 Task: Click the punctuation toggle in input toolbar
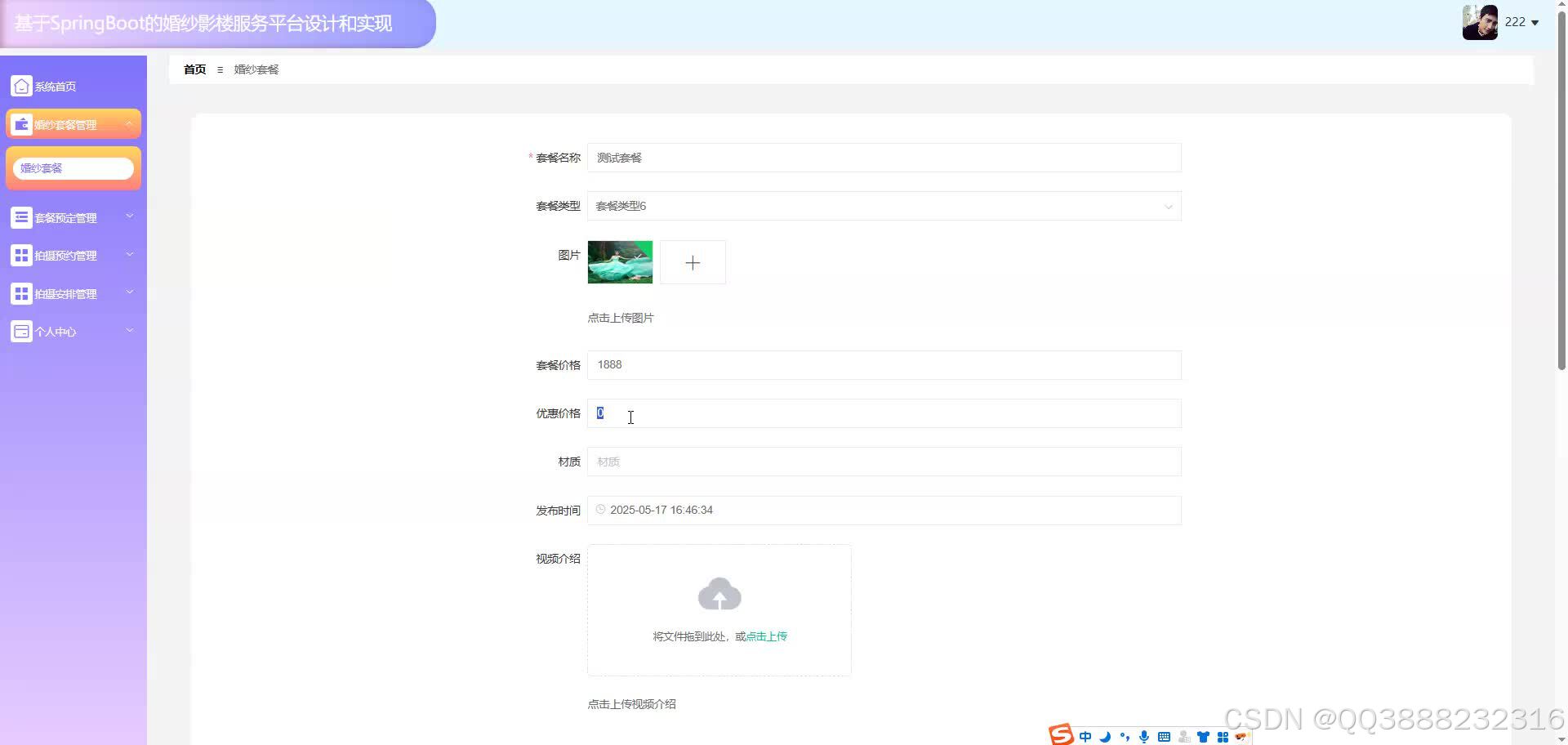point(1124,735)
